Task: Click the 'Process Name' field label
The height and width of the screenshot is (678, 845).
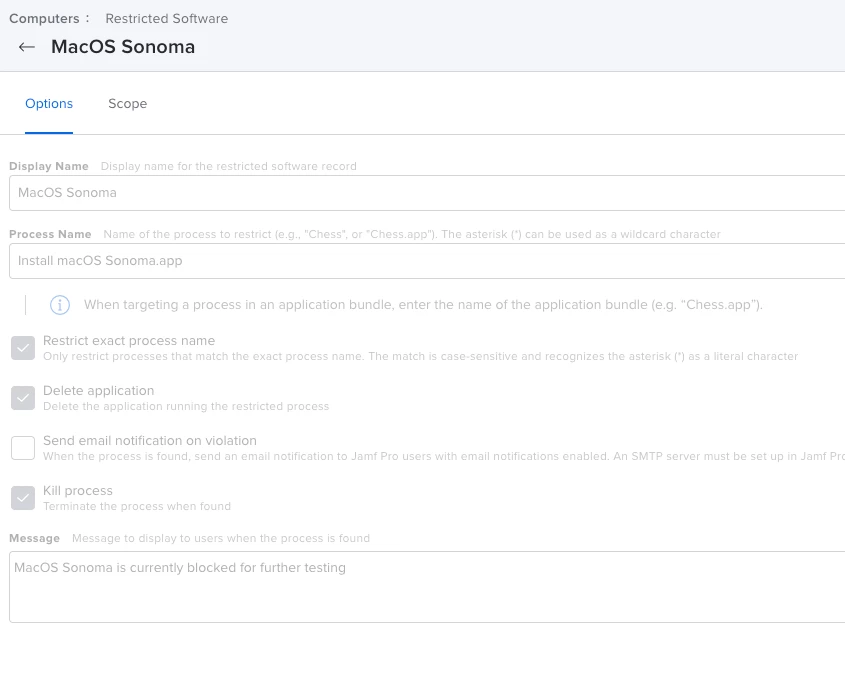Action: click(x=50, y=234)
